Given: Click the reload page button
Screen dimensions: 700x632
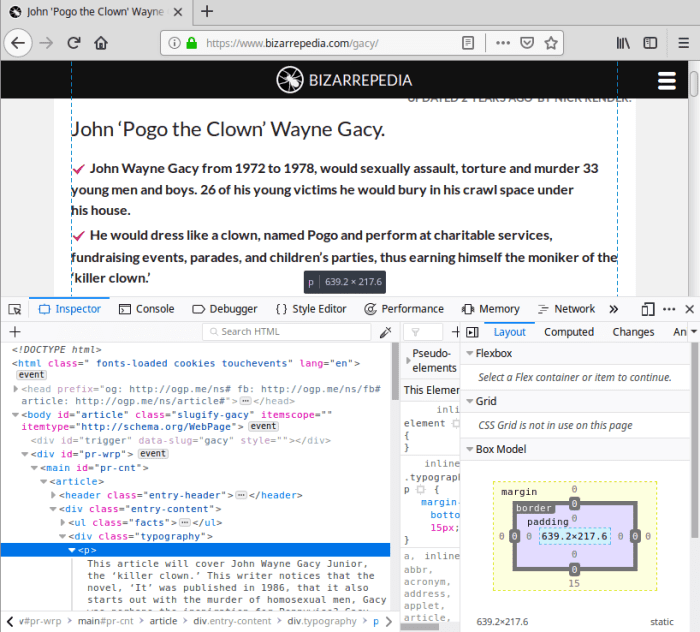Looking at the screenshot, I should [x=73, y=43].
